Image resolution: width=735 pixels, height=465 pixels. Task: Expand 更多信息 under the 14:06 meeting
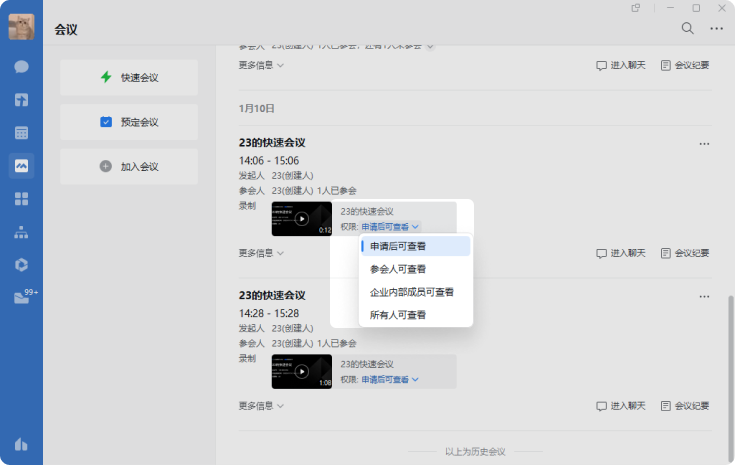(261, 253)
